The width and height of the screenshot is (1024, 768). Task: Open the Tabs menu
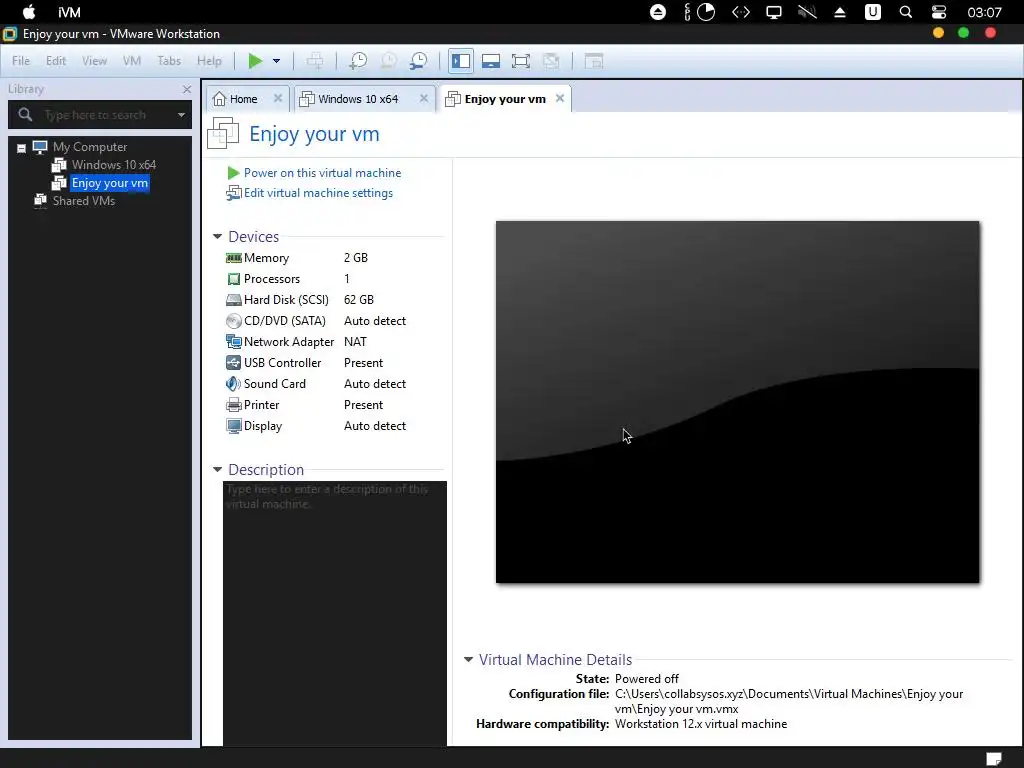coord(169,61)
